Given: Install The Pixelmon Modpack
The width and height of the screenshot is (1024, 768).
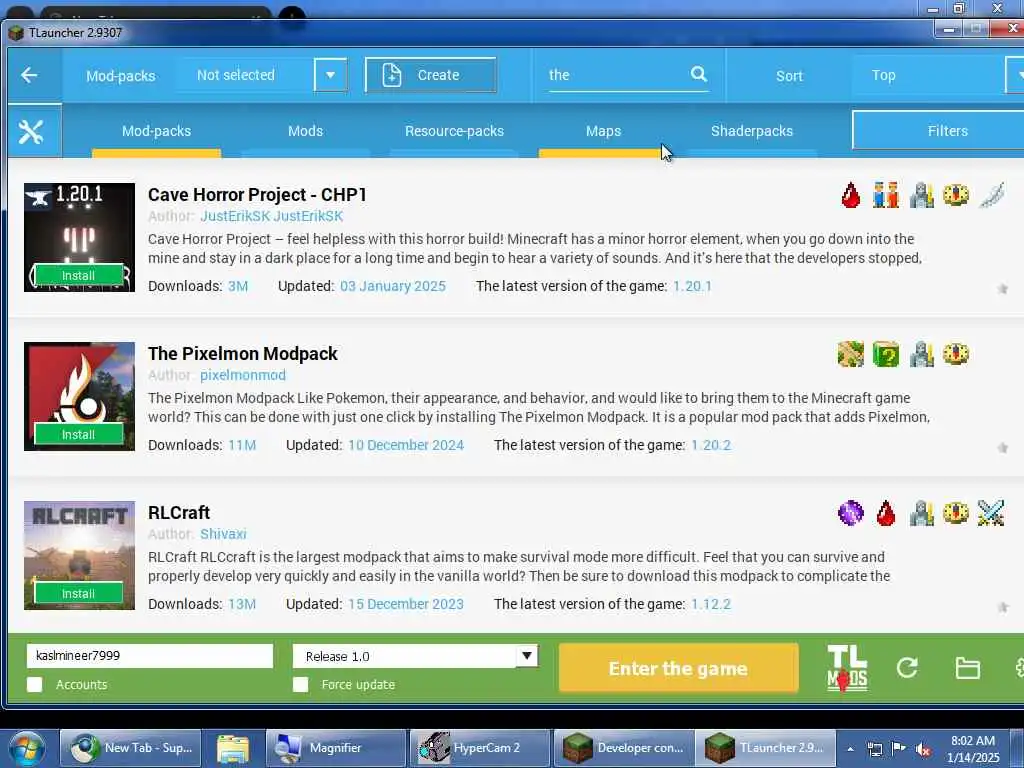Looking at the screenshot, I should [78, 434].
